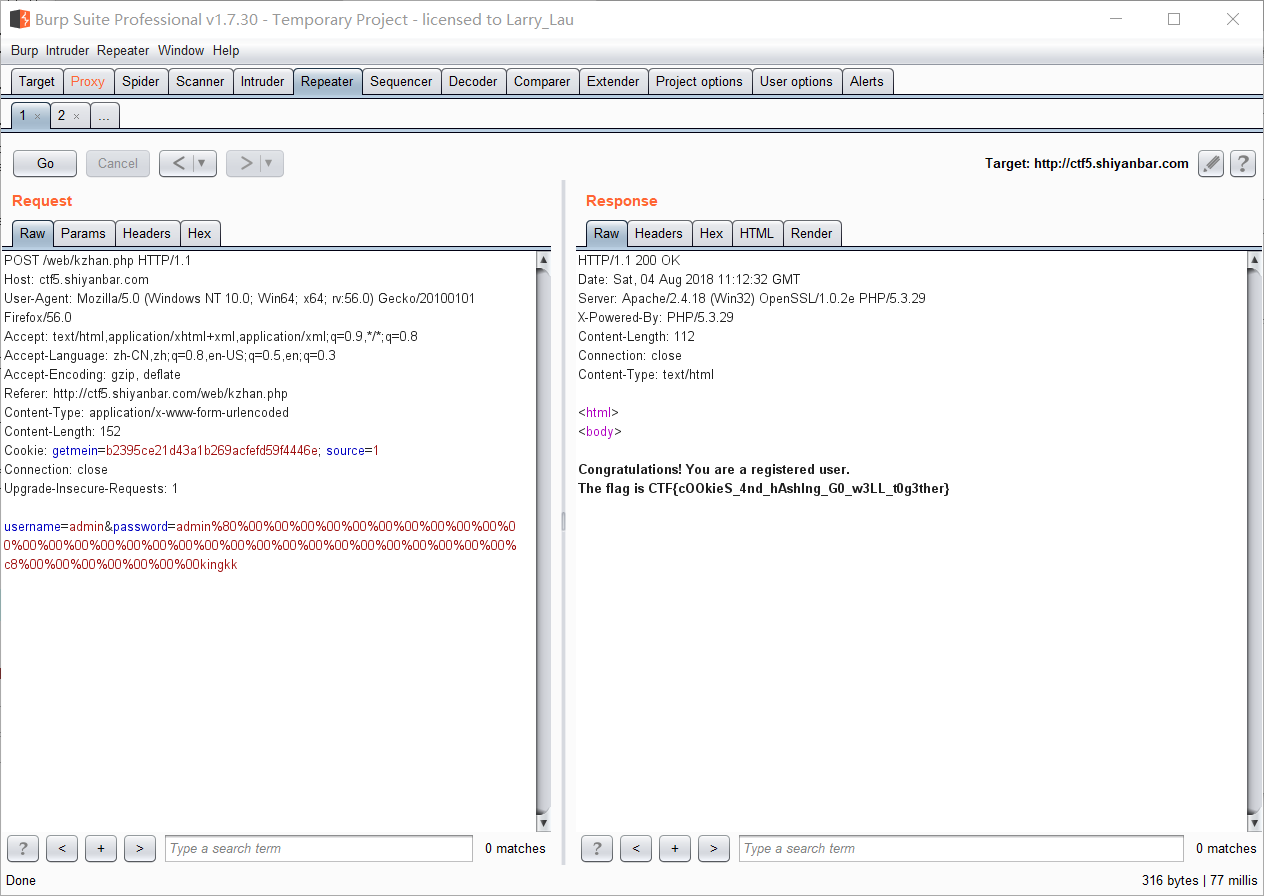Switch to the Sequencer tab
This screenshot has height=896, width=1264.
click(x=401, y=82)
